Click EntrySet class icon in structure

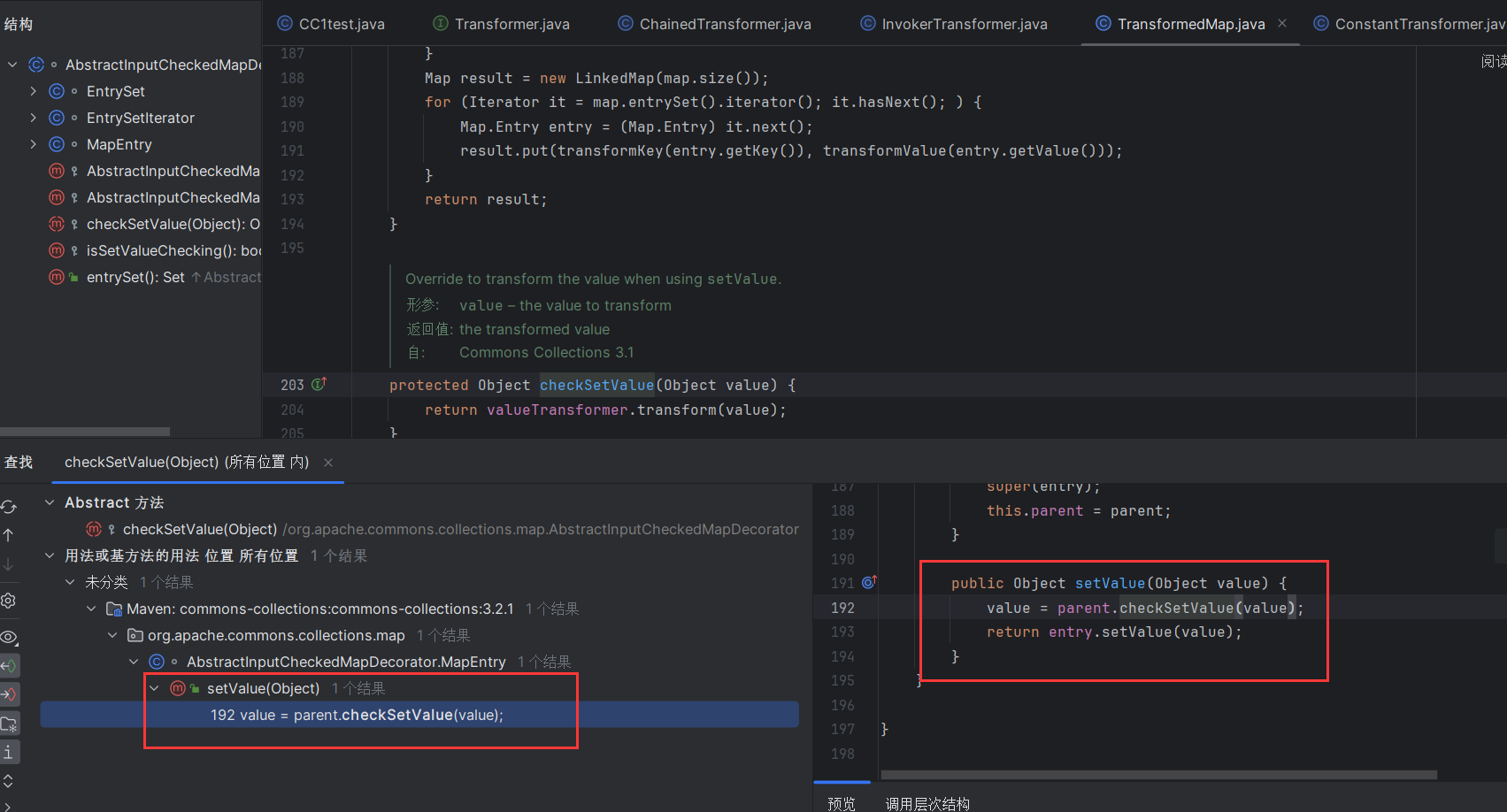pos(57,91)
